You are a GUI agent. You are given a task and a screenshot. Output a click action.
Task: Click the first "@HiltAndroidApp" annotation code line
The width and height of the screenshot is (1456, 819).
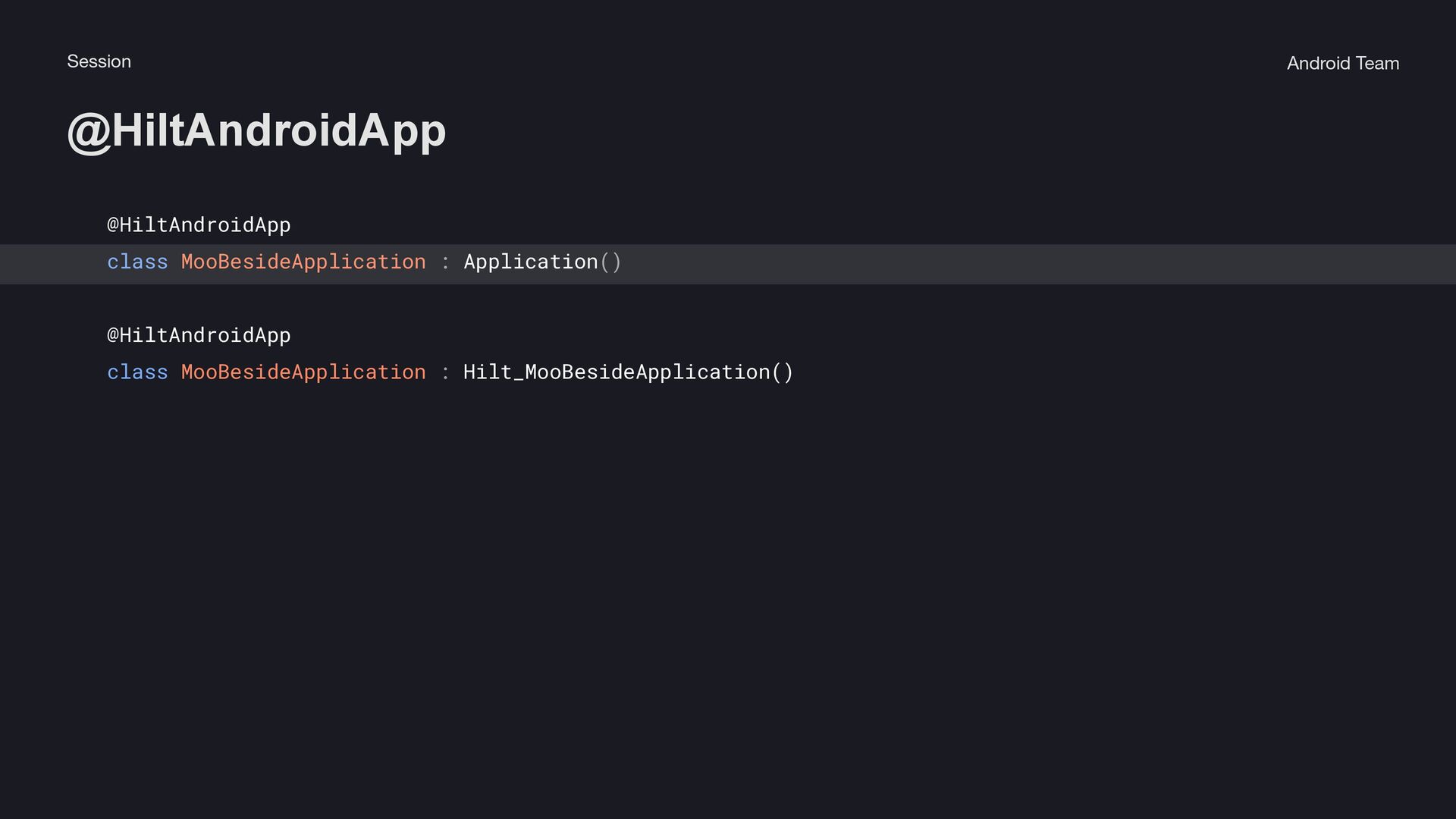pyautogui.click(x=199, y=224)
